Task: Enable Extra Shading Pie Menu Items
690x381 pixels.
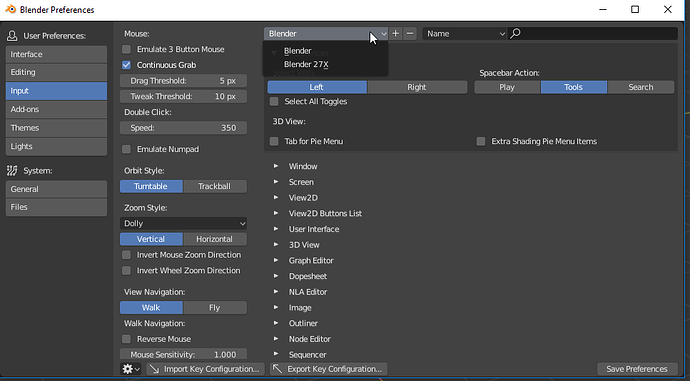Action: pos(481,141)
